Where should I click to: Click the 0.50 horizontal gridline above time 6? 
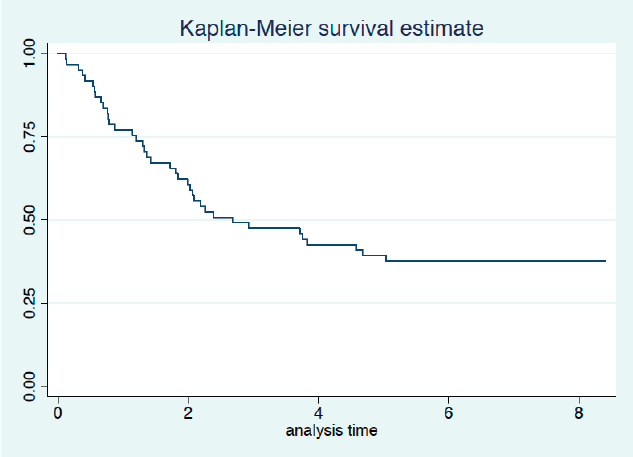click(448, 219)
